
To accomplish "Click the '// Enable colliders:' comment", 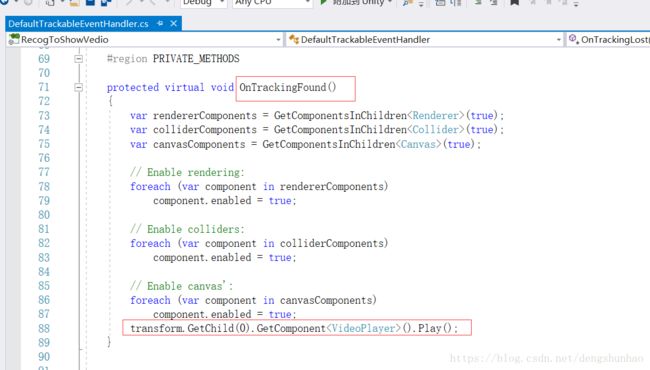I will (x=187, y=229).
